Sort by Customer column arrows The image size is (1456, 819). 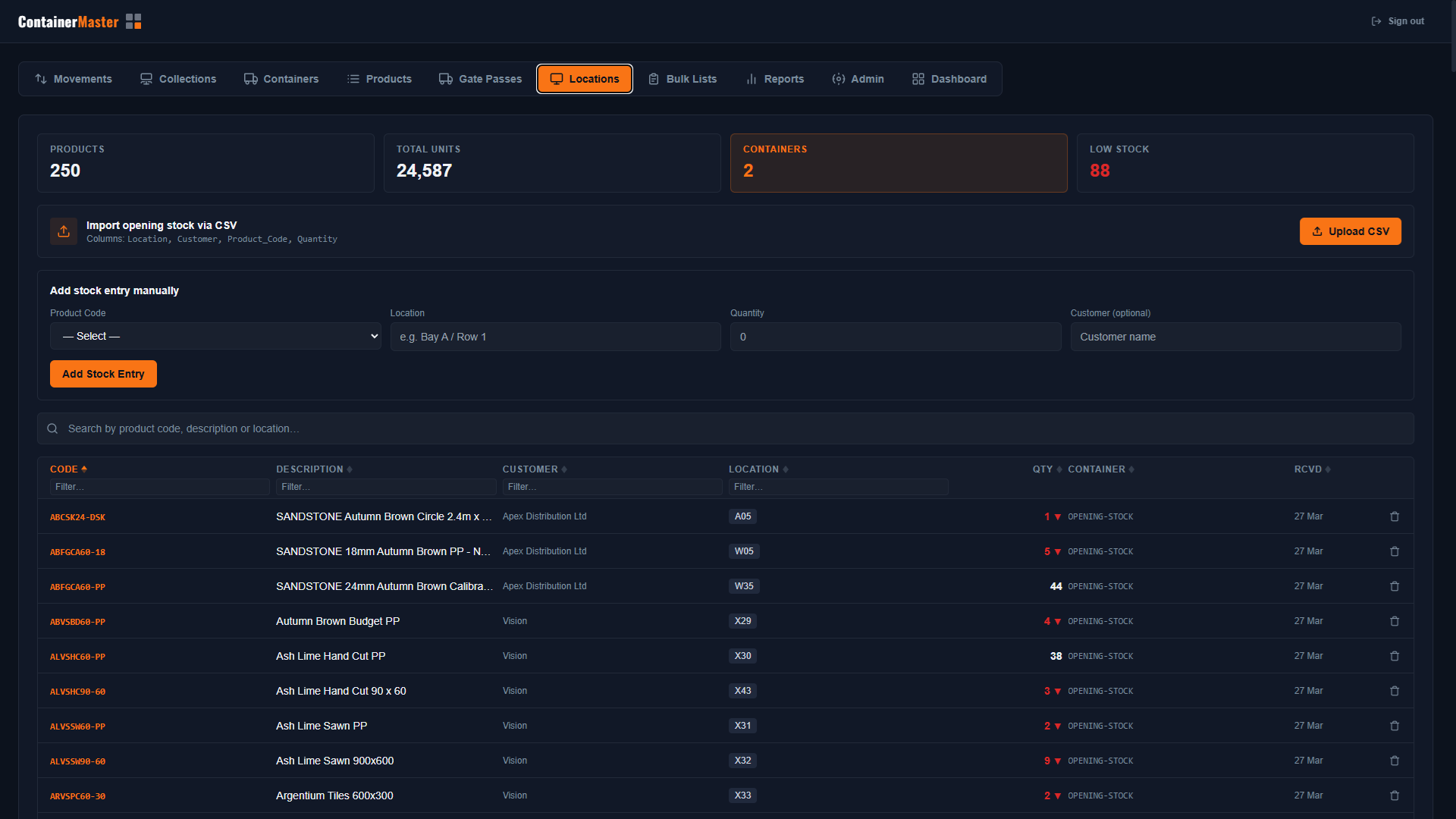(x=564, y=469)
